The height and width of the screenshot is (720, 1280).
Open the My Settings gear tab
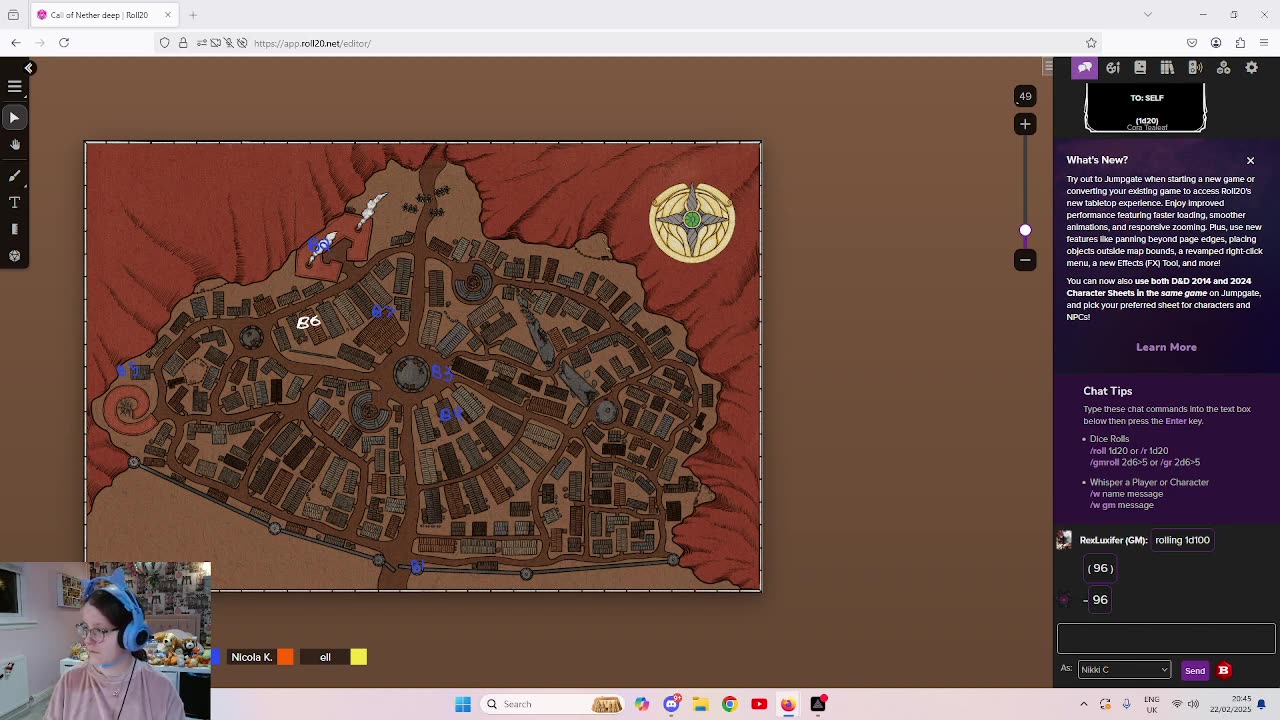click(x=1251, y=68)
